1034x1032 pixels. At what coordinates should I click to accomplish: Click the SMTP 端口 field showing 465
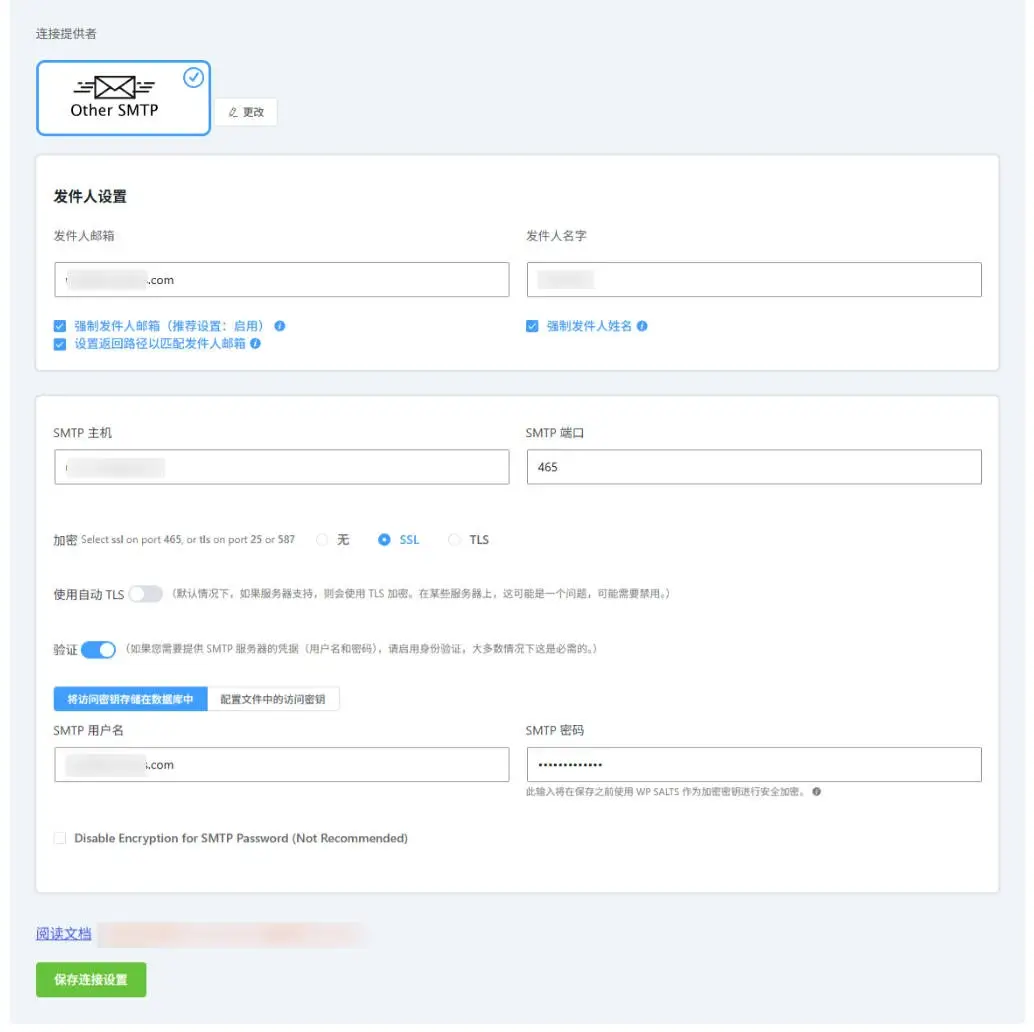click(754, 467)
